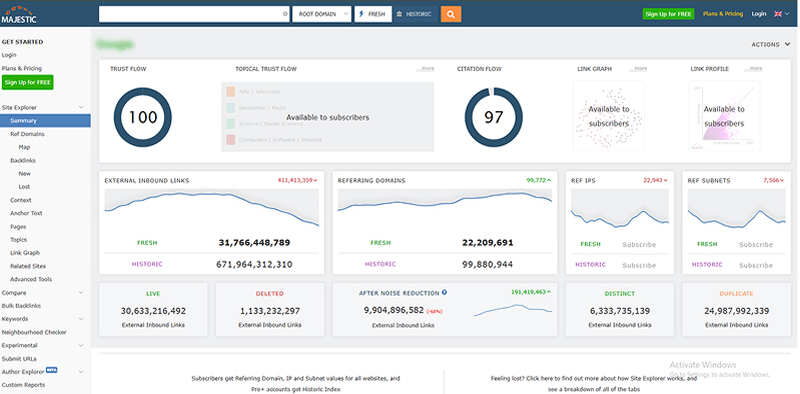This screenshot has width=800, height=394.
Task: Click the Live 30,633,216,492 links card
Action: point(153,310)
